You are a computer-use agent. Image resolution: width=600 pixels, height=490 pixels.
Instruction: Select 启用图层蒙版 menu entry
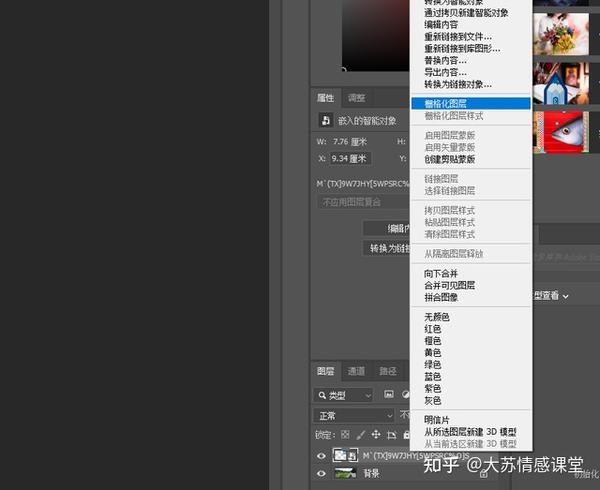pyautogui.click(x=471, y=135)
